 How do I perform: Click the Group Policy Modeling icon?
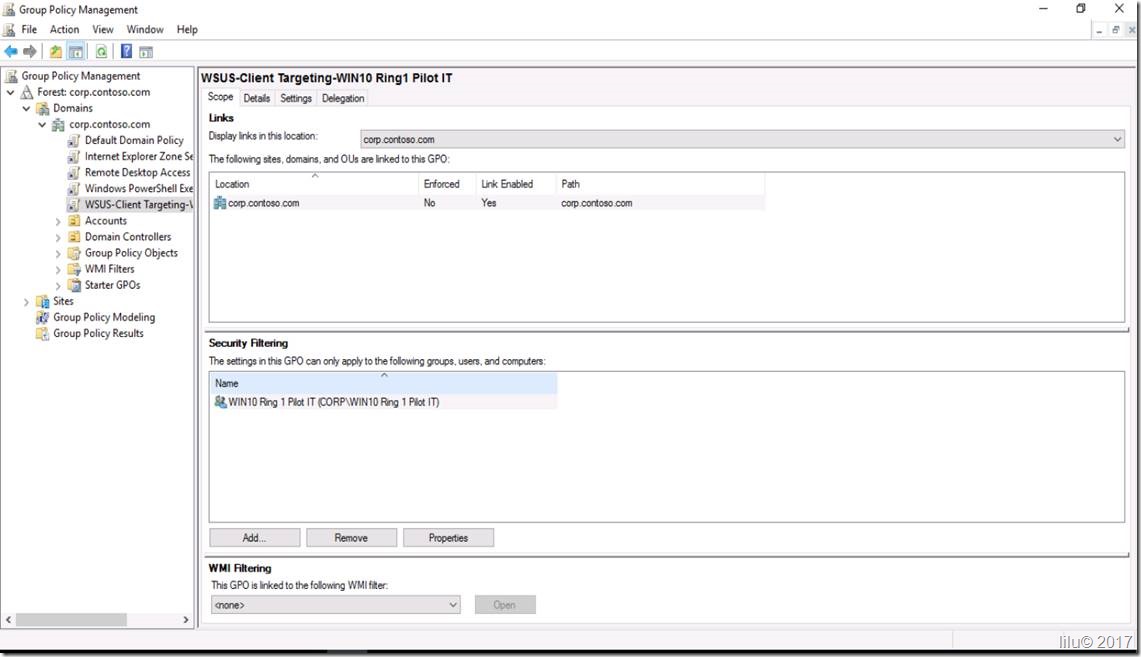tap(43, 317)
